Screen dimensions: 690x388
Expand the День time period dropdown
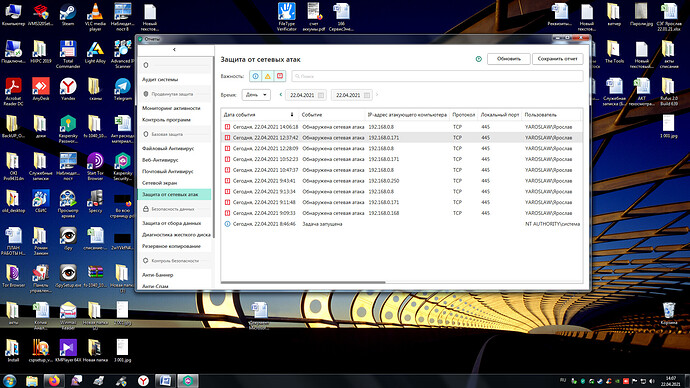(256, 95)
